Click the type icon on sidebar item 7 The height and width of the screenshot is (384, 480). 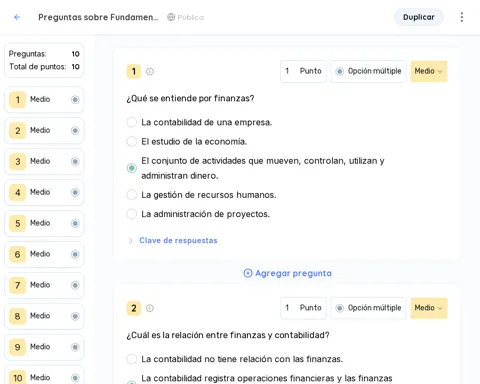tap(75, 285)
